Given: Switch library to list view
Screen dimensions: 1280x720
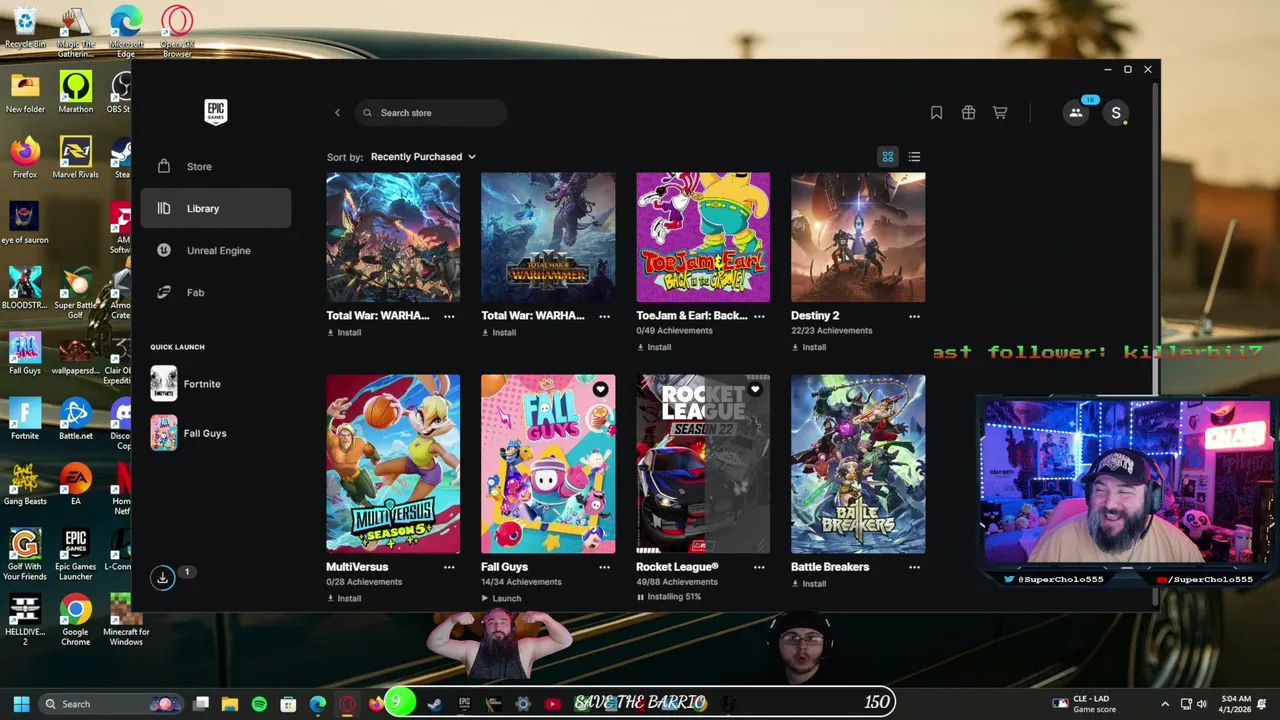Looking at the screenshot, I should [914, 157].
